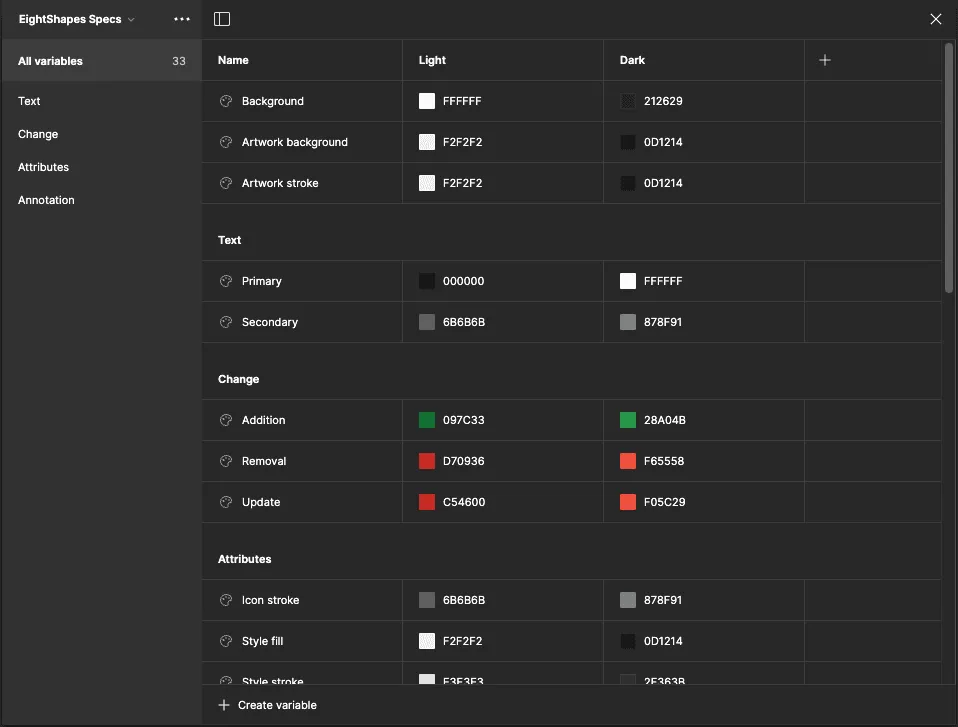Open Artwork stroke dark swatch
The image size is (958, 727).
(x=627, y=183)
